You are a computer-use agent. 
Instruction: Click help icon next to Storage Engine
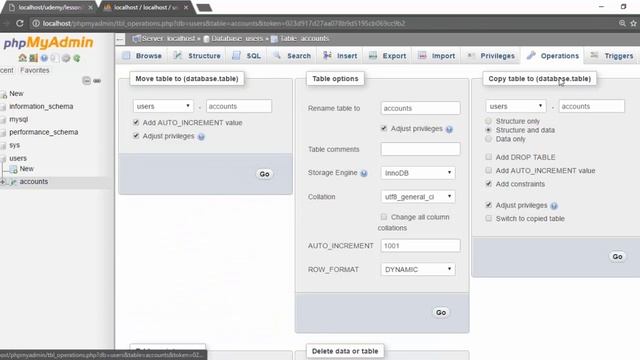[x=364, y=173]
